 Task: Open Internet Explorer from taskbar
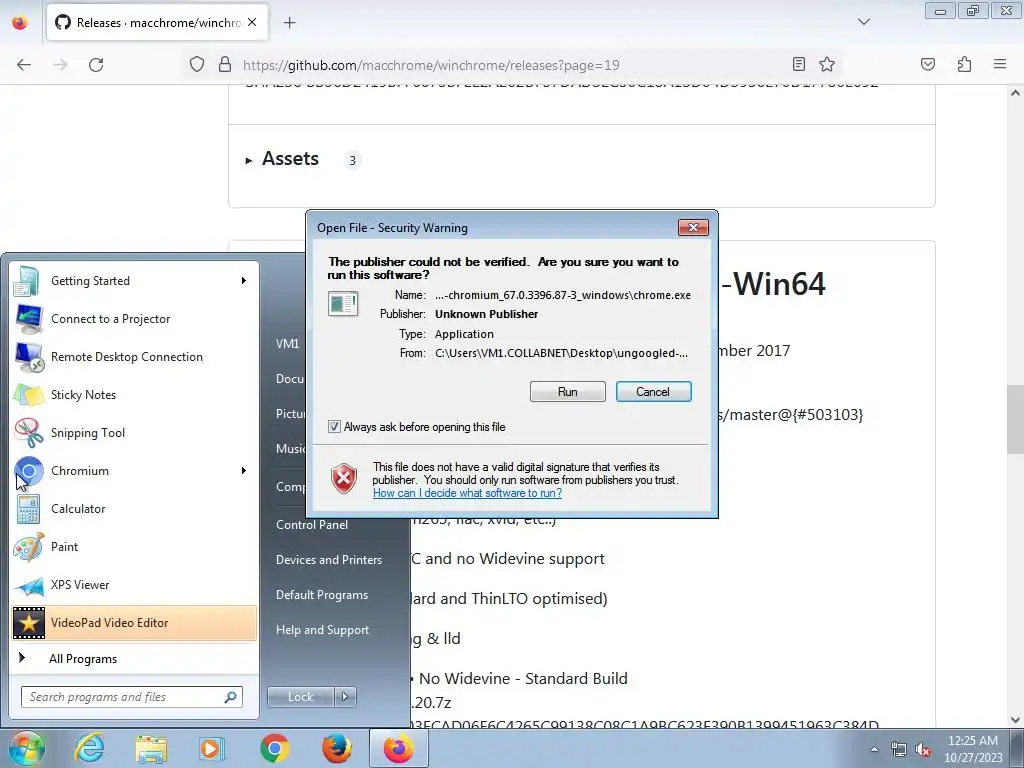pos(89,748)
